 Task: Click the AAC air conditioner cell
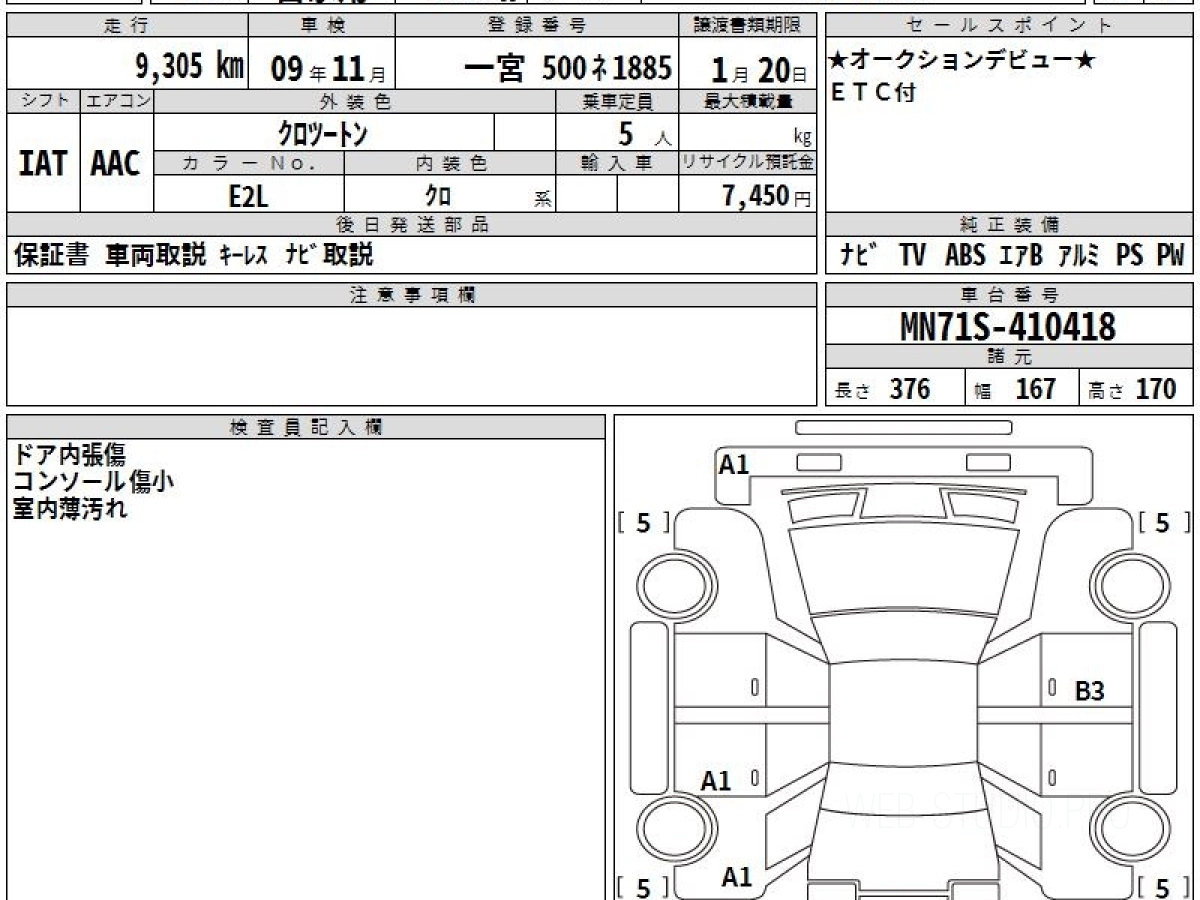(x=116, y=164)
